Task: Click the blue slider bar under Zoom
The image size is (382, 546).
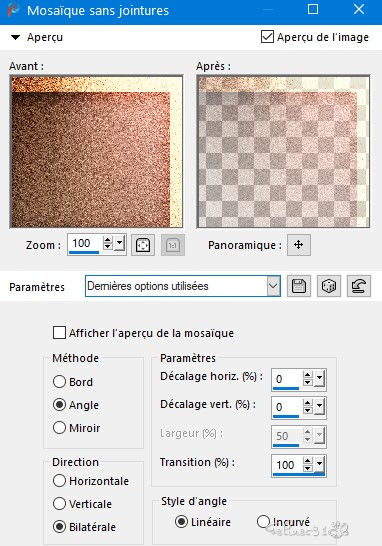Action: [x=84, y=252]
